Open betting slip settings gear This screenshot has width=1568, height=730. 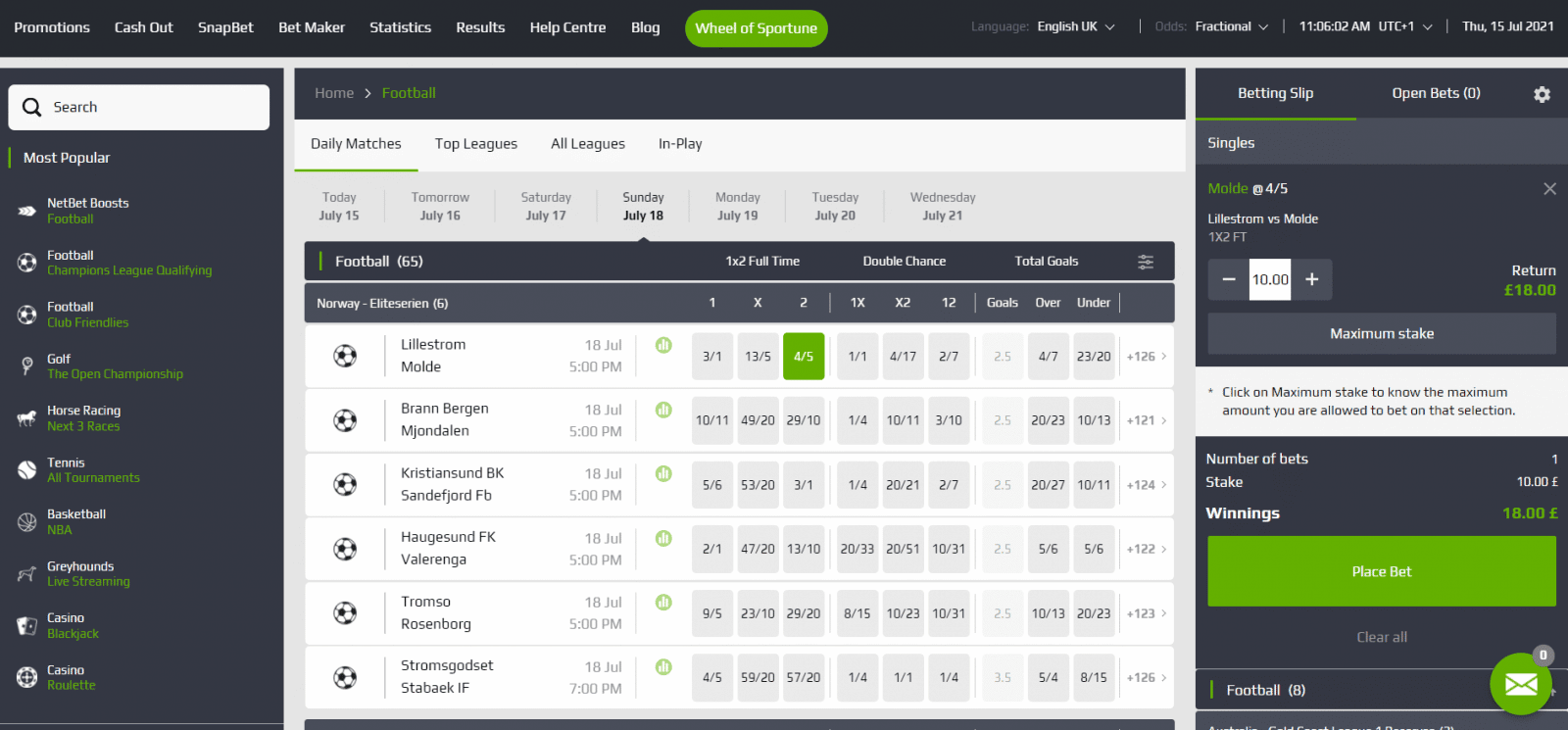(x=1542, y=94)
